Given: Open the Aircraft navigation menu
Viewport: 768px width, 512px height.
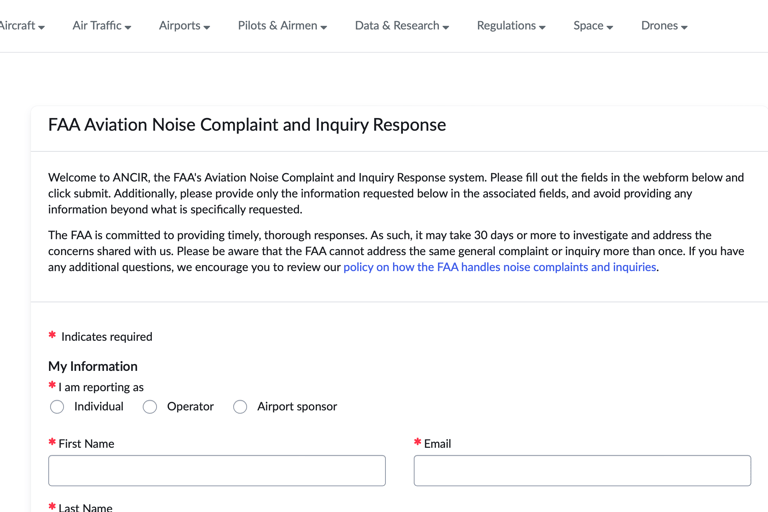Looking at the screenshot, I should [22, 25].
